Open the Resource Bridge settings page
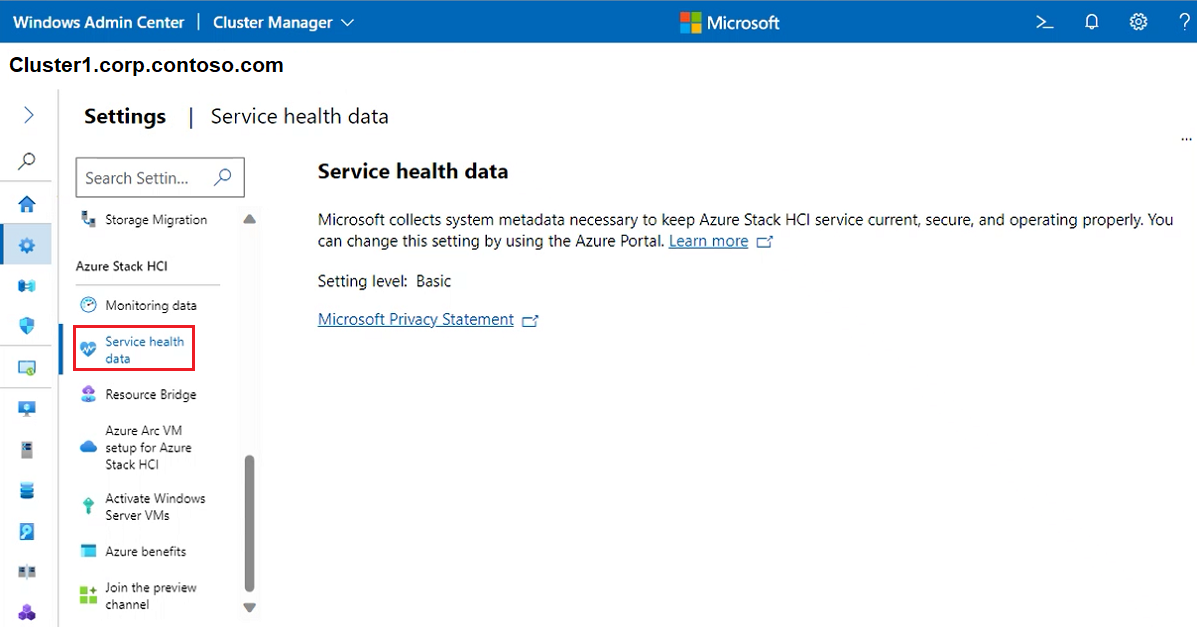 138,394
